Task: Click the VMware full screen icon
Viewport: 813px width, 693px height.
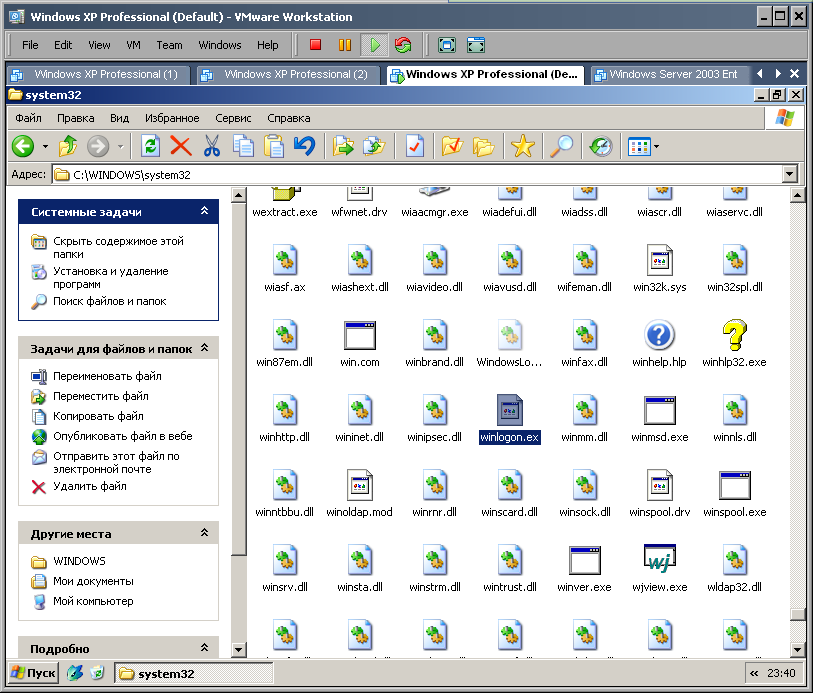Action: tap(447, 45)
